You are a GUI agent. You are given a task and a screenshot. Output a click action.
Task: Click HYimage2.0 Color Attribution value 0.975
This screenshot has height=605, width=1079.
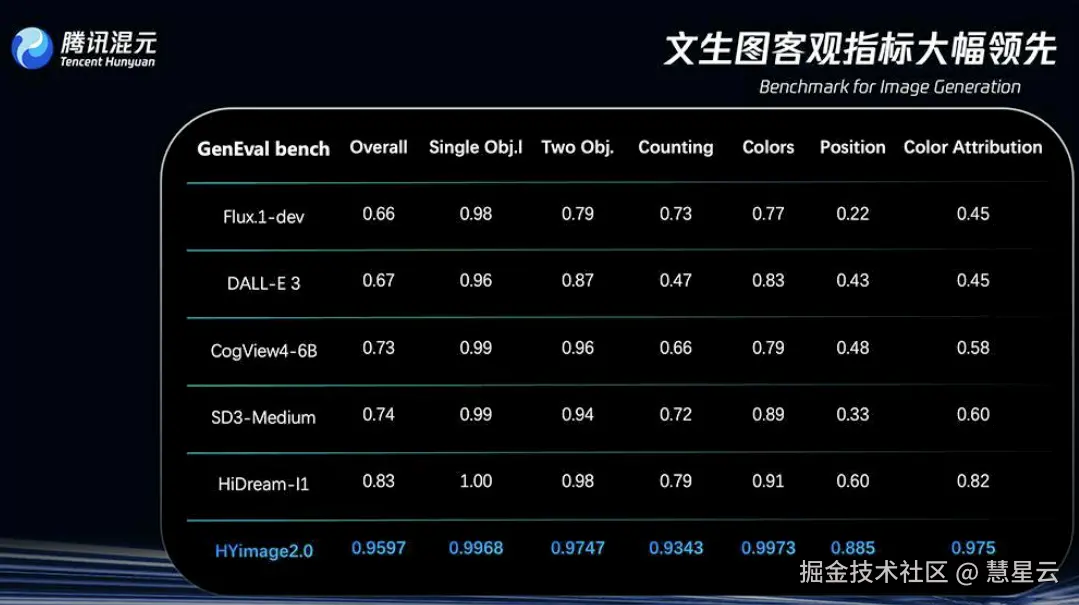[x=973, y=549]
